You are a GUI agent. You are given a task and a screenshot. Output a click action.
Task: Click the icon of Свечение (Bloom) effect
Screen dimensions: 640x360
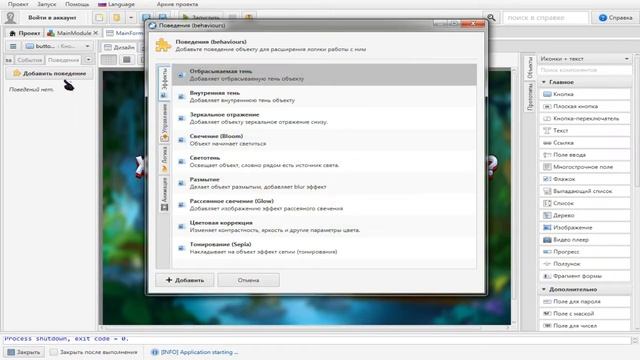click(182, 140)
